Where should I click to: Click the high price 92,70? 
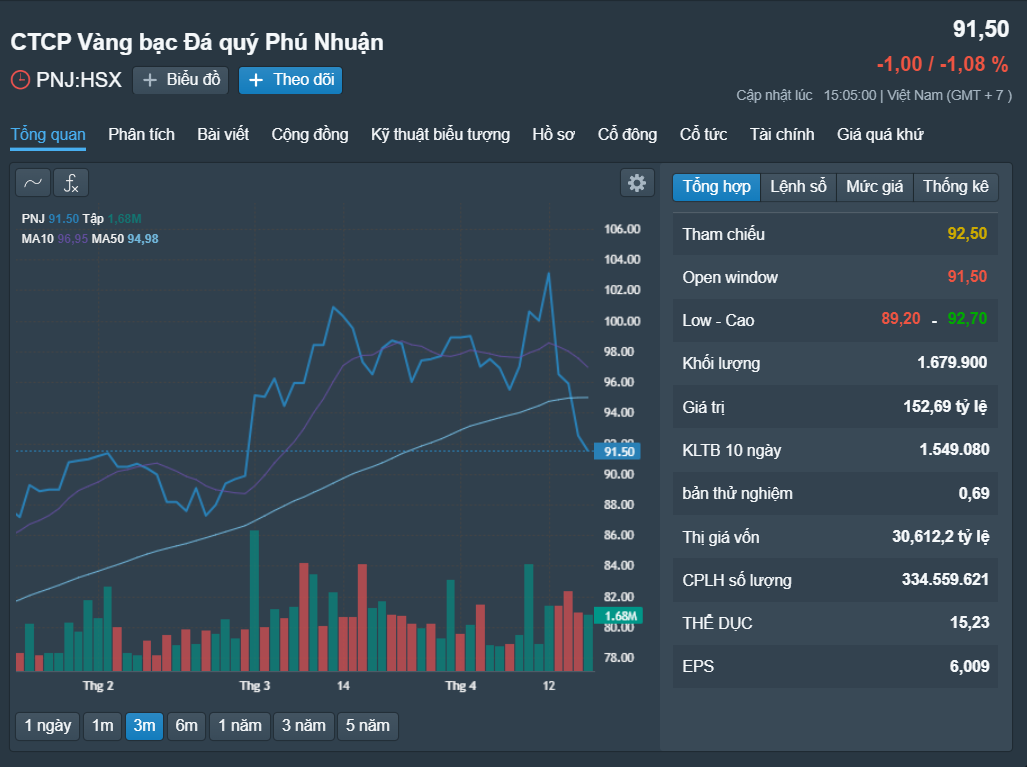point(967,319)
